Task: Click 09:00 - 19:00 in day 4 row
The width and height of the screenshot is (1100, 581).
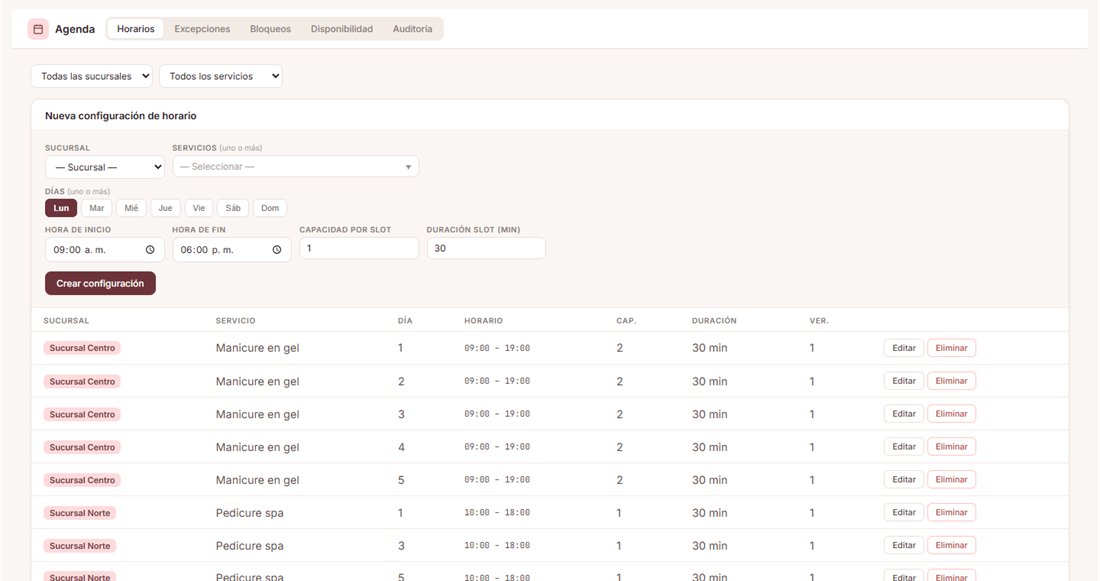Action: click(497, 447)
